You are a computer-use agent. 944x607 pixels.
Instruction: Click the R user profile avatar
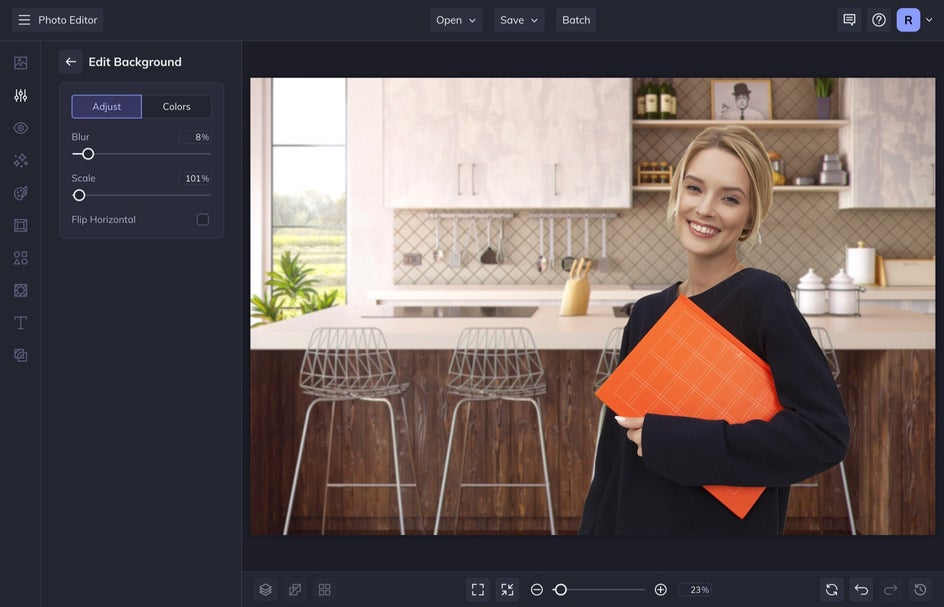(x=908, y=20)
